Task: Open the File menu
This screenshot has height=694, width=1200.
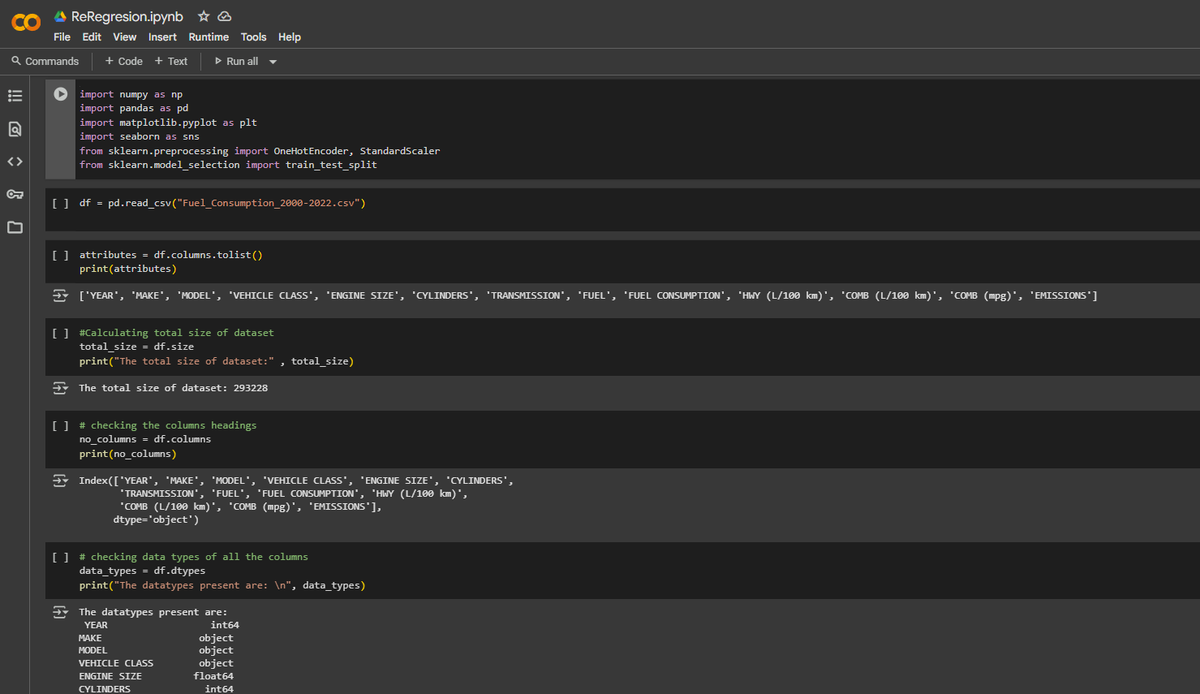Action: coord(62,37)
